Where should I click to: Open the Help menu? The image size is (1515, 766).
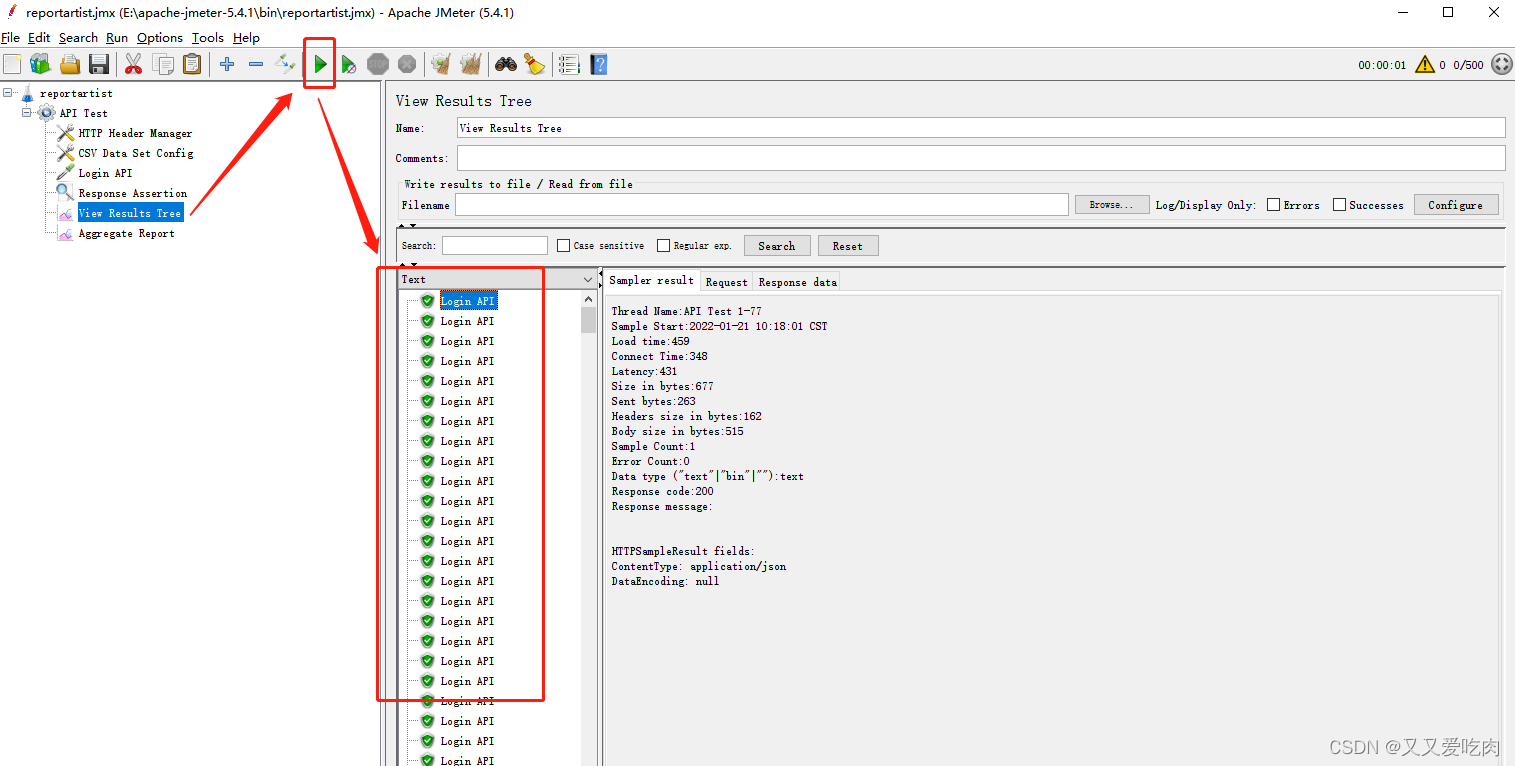click(246, 38)
